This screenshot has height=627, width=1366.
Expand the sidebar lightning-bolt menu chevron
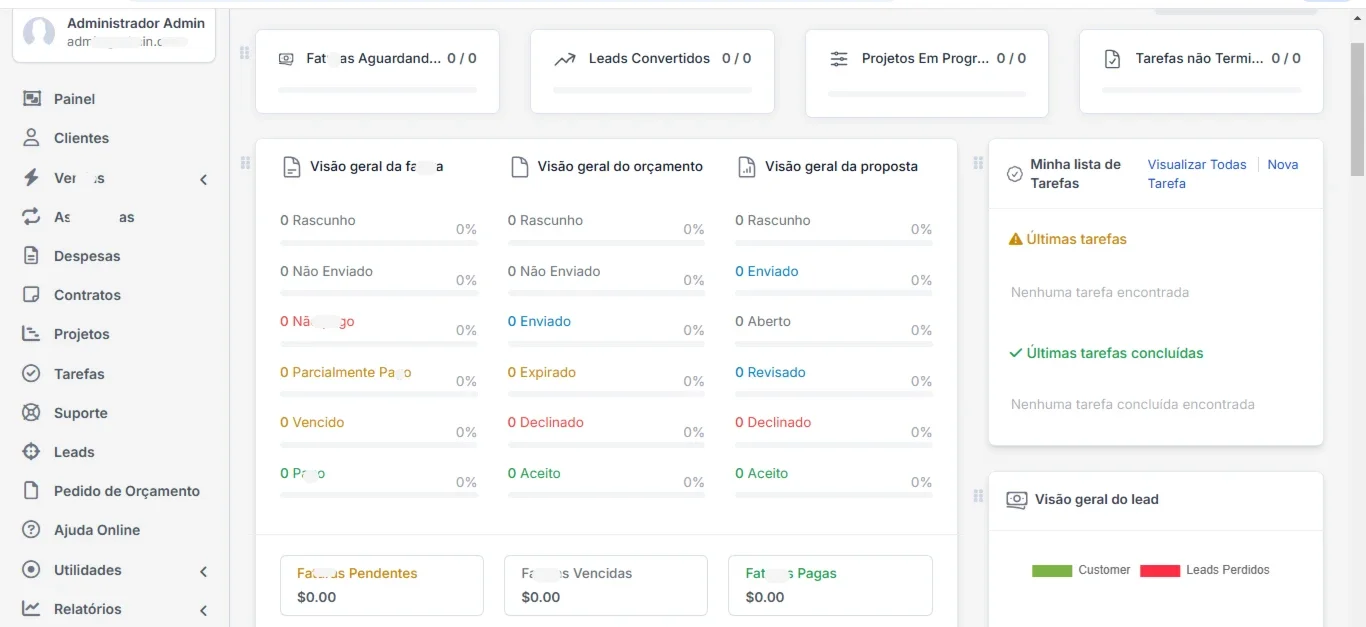tap(204, 179)
